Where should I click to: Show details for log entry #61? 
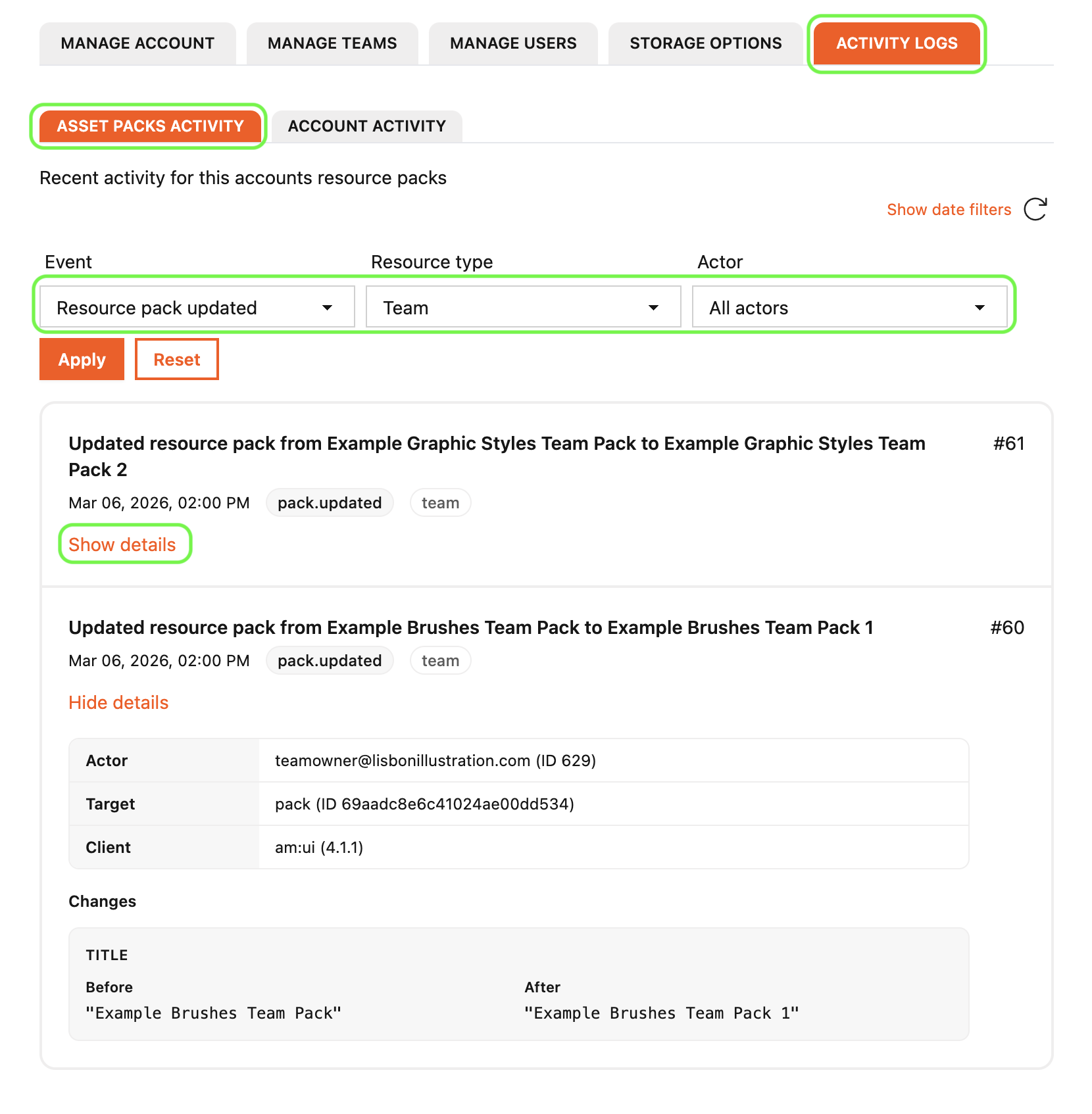(122, 545)
